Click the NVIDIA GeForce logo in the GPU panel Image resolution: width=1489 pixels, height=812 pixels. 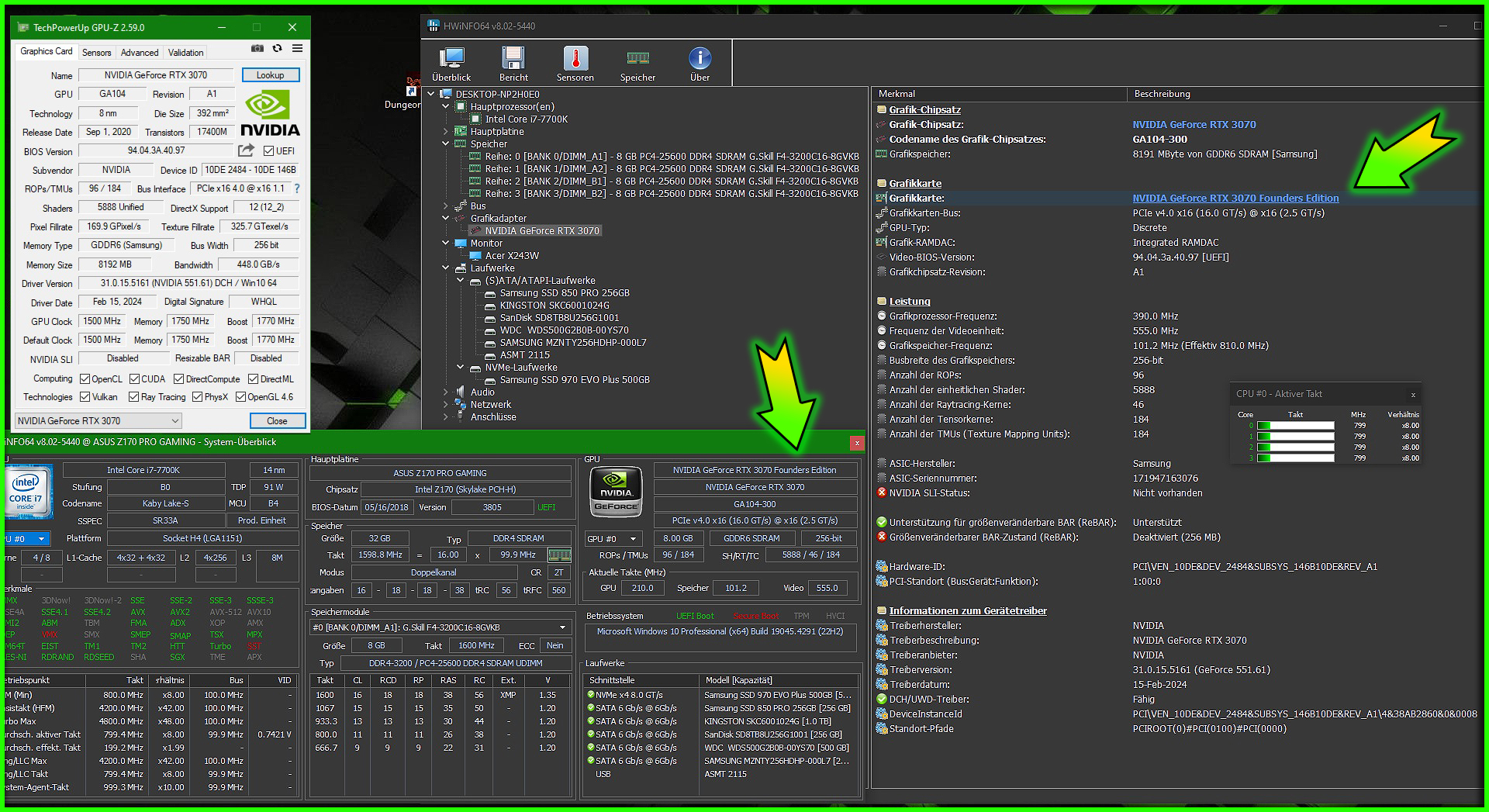[x=616, y=492]
